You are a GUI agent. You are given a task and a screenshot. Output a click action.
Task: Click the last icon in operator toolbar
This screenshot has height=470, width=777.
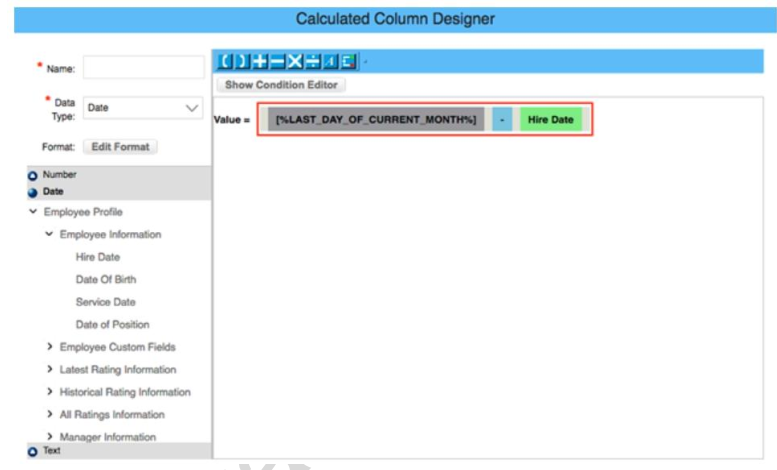pyautogui.click(x=348, y=62)
